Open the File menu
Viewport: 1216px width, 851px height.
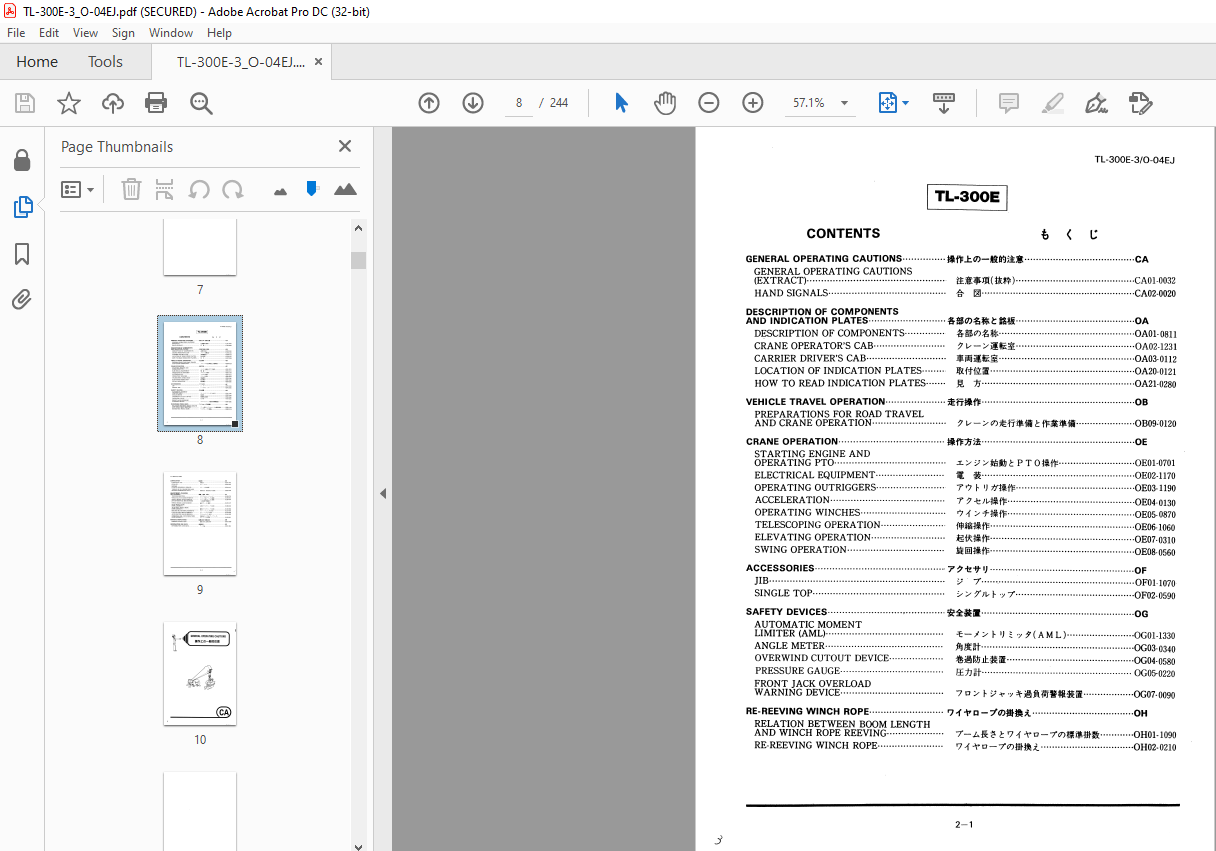click(x=16, y=33)
